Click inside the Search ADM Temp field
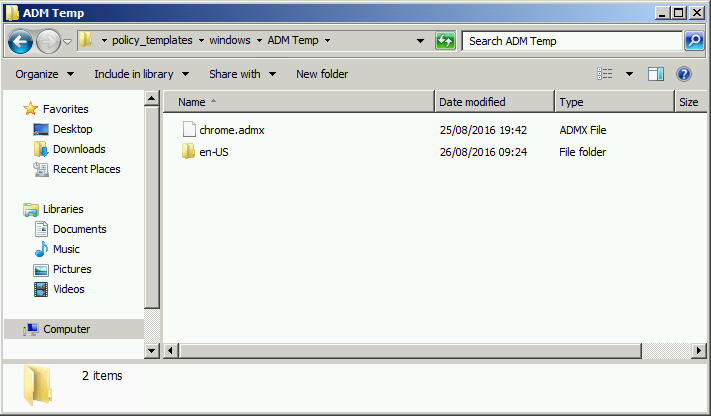The image size is (711, 416). coord(570,41)
